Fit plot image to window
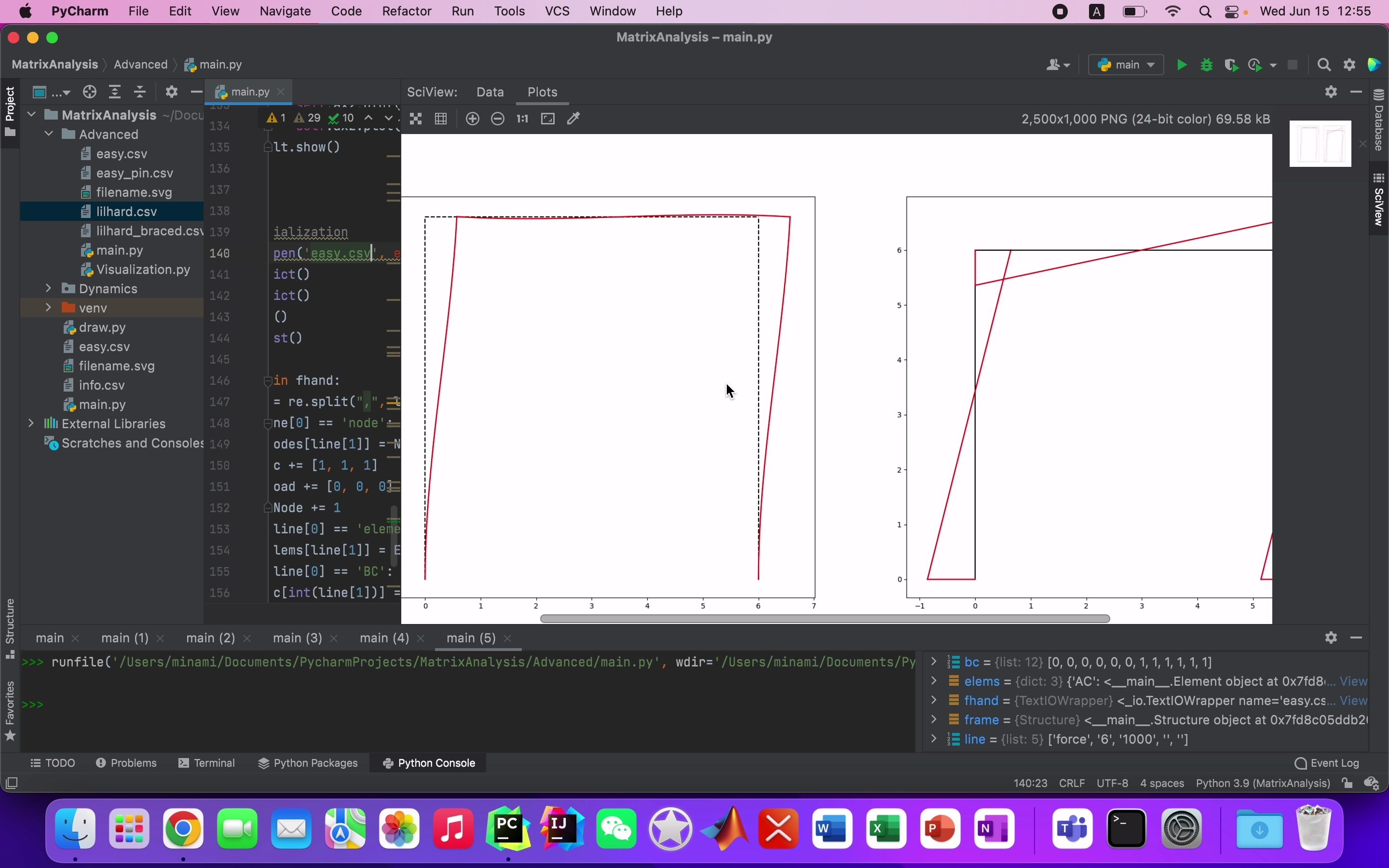Screen dimensions: 1389x868 pyautogui.click(x=548, y=119)
